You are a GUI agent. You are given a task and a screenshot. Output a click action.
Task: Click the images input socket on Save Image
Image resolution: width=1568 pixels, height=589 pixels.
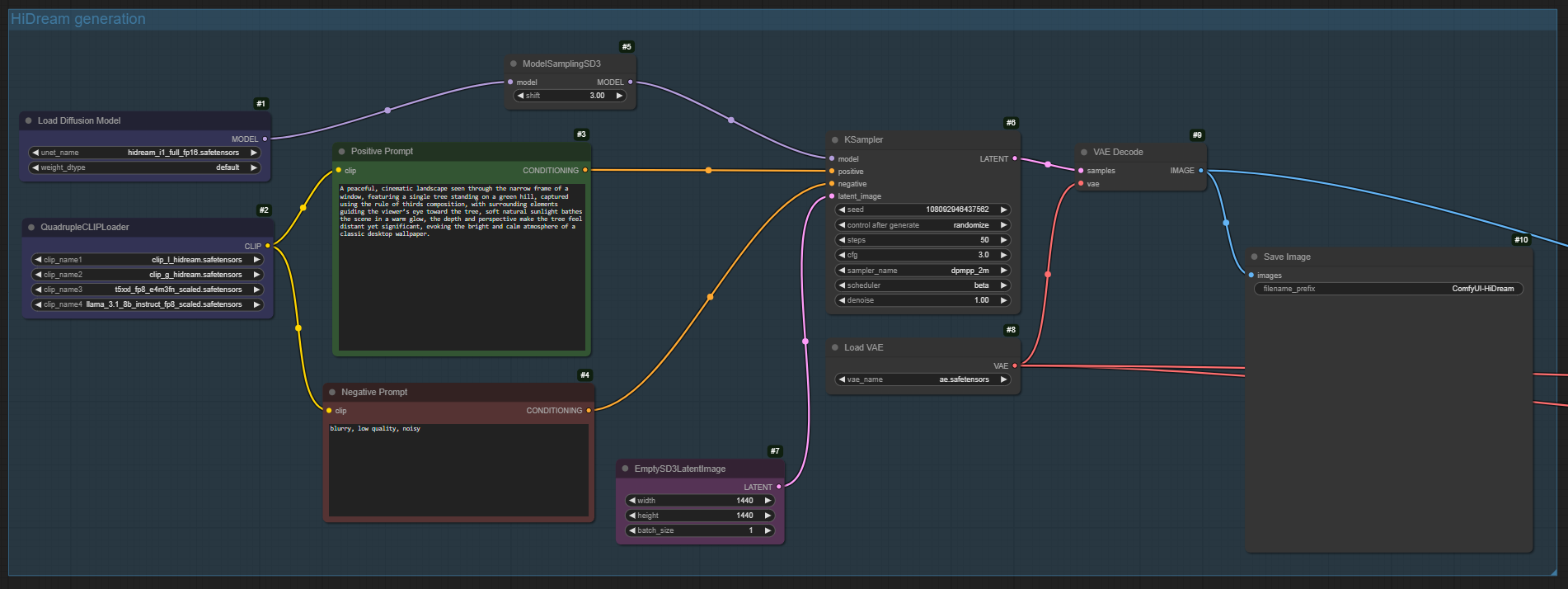click(x=1251, y=276)
